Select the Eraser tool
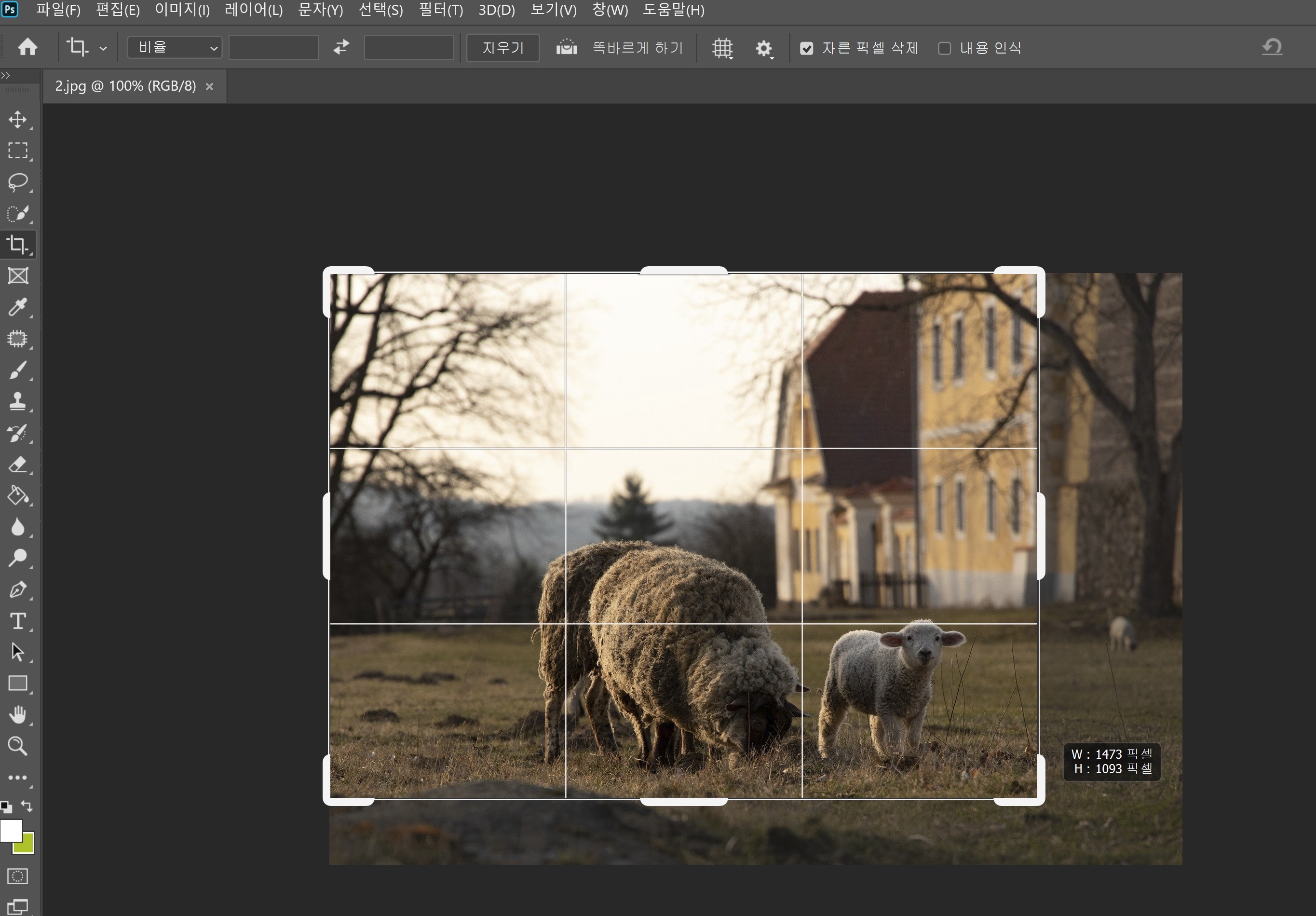The image size is (1316, 916). 18,465
